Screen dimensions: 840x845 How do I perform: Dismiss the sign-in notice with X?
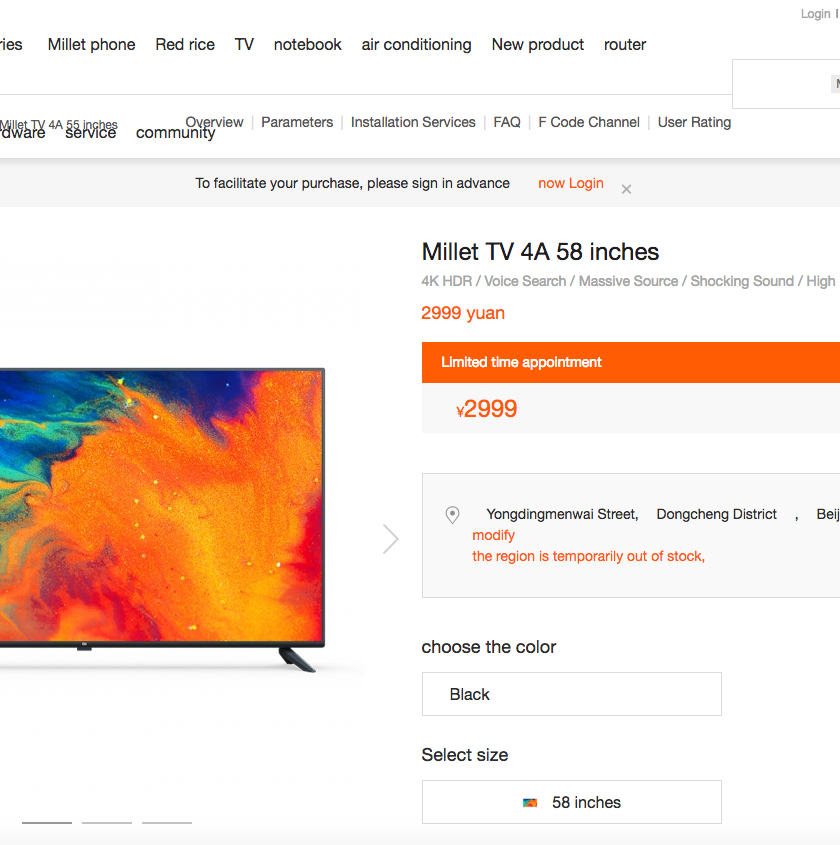pyautogui.click(x=626, y=189)
